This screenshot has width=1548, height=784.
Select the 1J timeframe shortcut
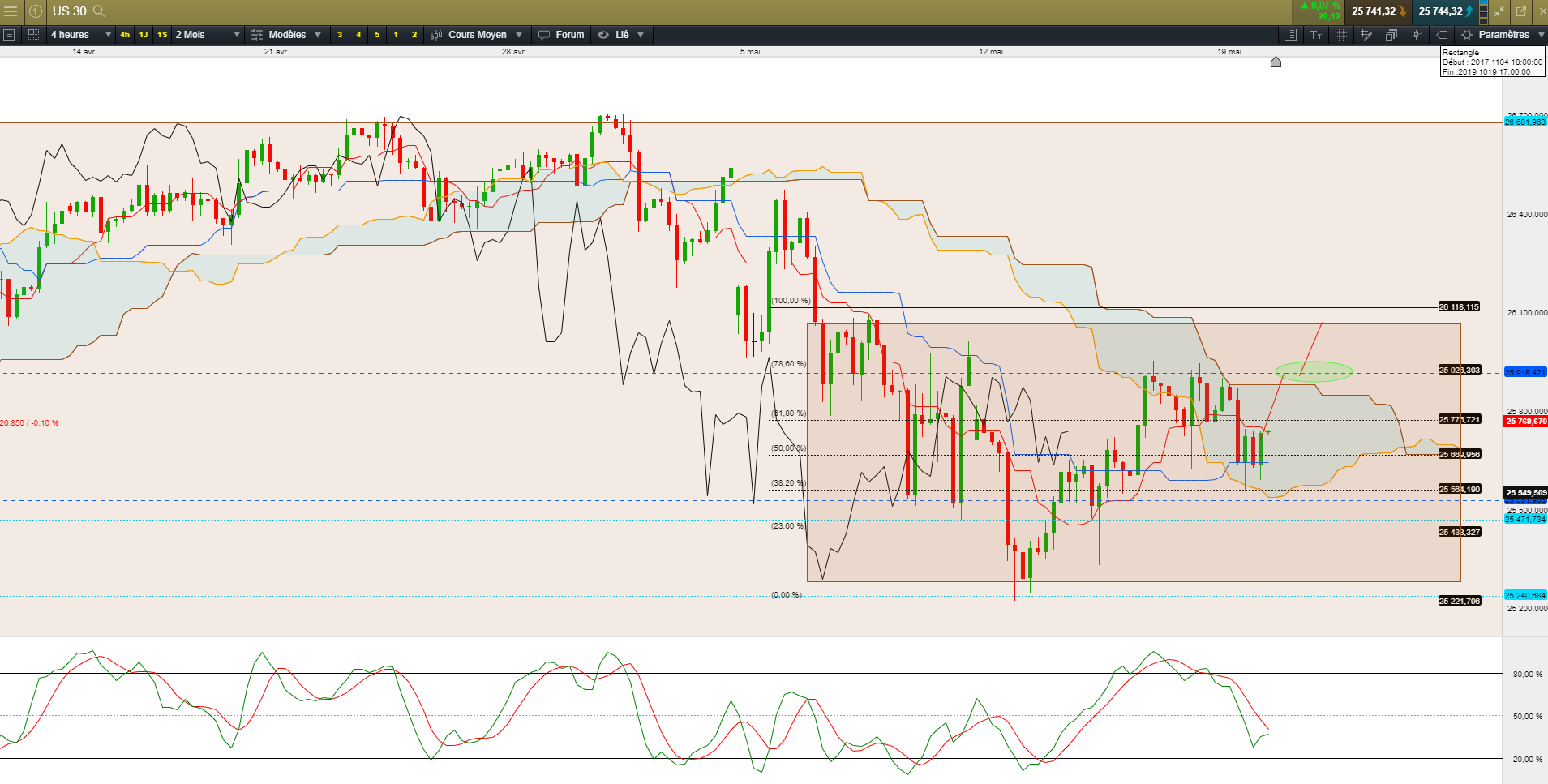tap(144, 35)
